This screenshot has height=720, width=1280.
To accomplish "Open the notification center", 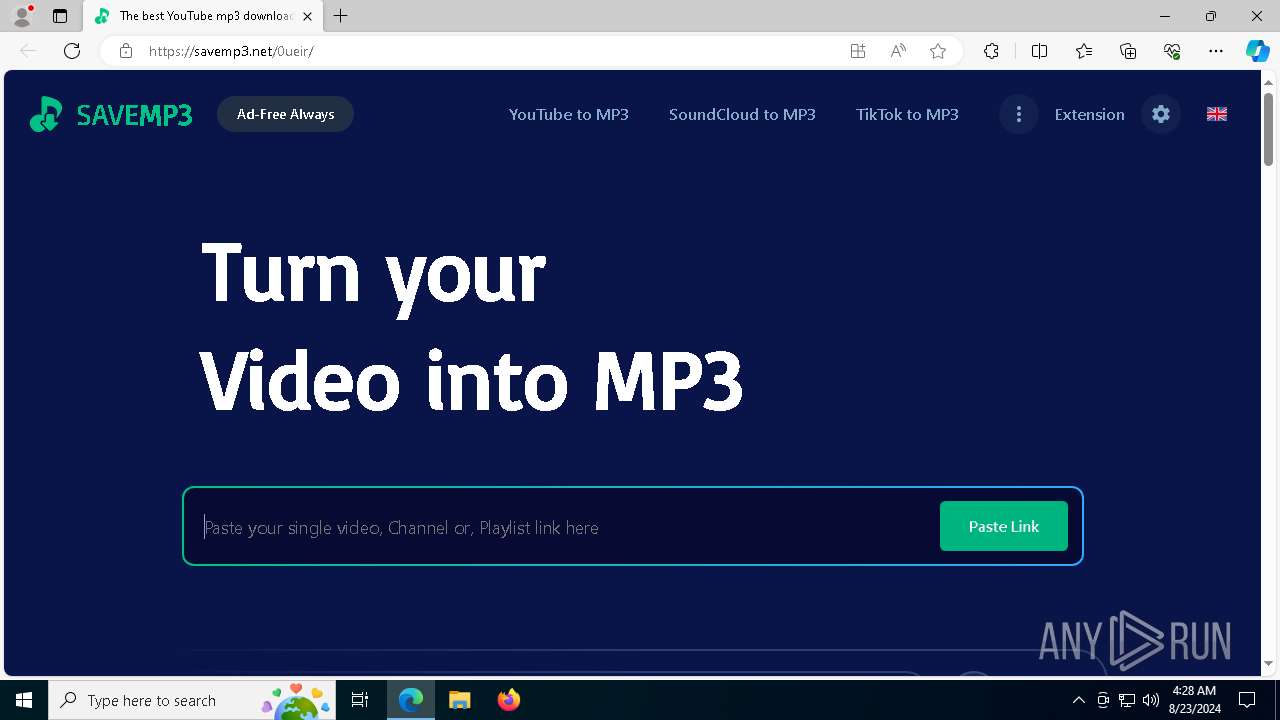I will click(x=1247, y=700).
